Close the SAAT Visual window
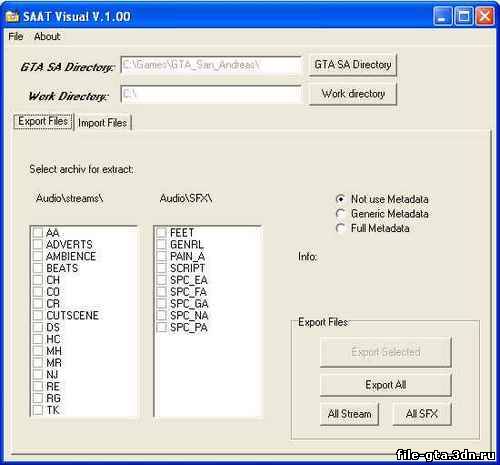This screenshot has height=465, width=500. [x=484, y=16]
